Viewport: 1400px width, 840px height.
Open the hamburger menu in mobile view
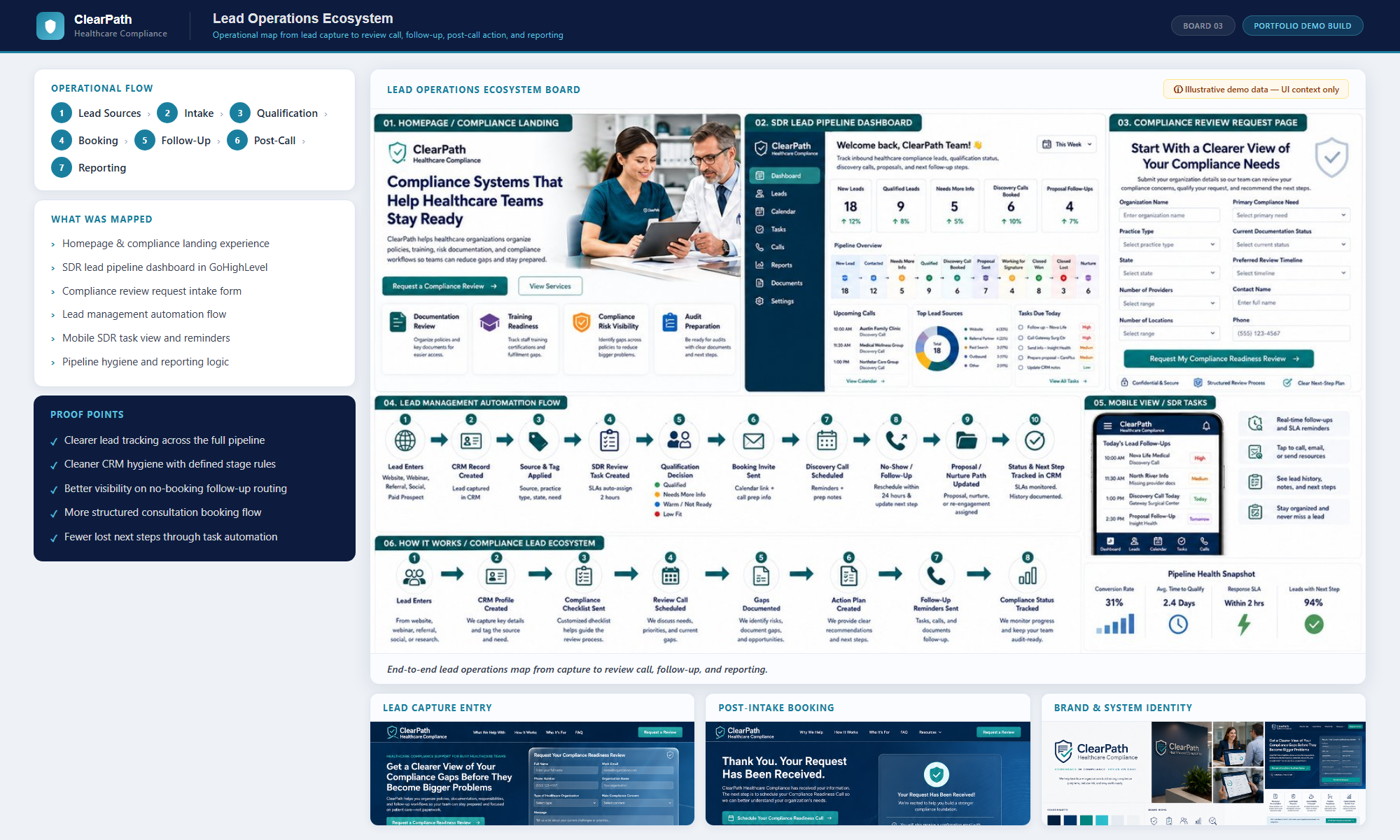[x=1108, y=426]
